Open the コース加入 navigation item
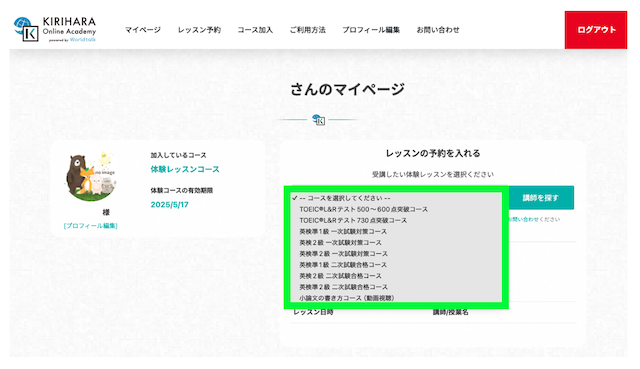The width and height of the screenshot is (640, 369). click(255, 30)
